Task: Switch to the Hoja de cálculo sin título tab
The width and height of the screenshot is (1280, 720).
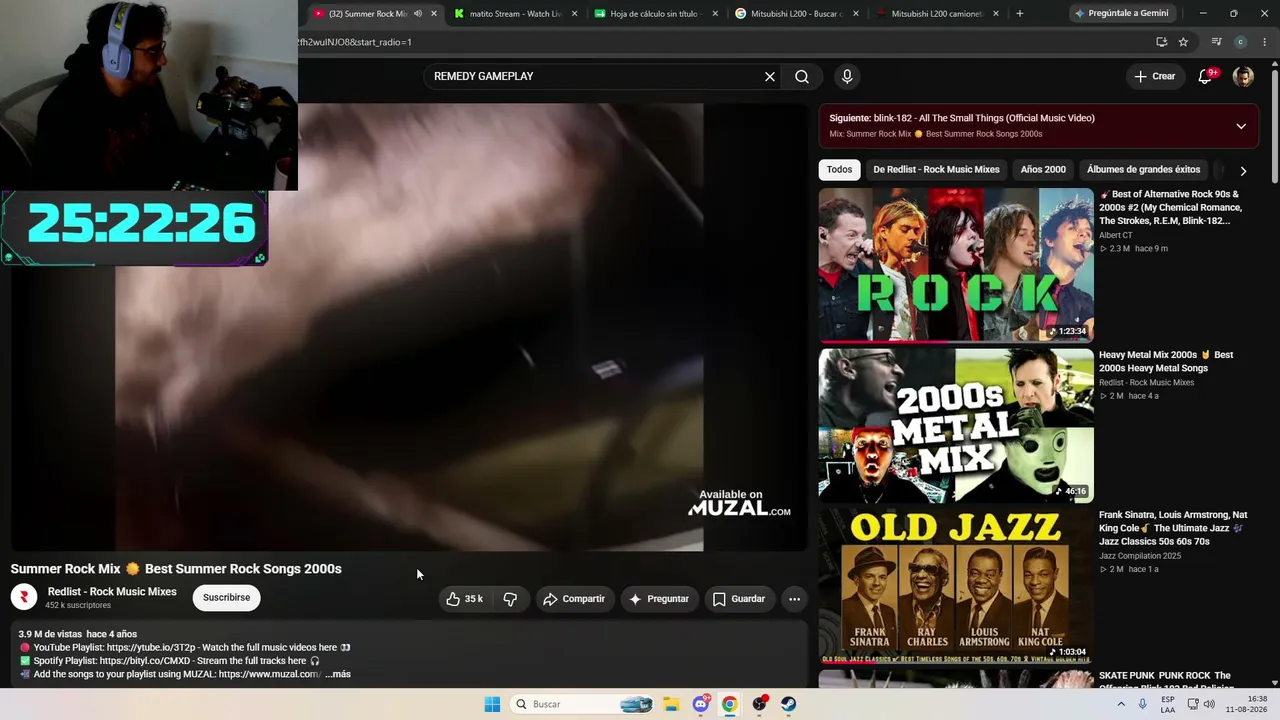Action: 655,14
